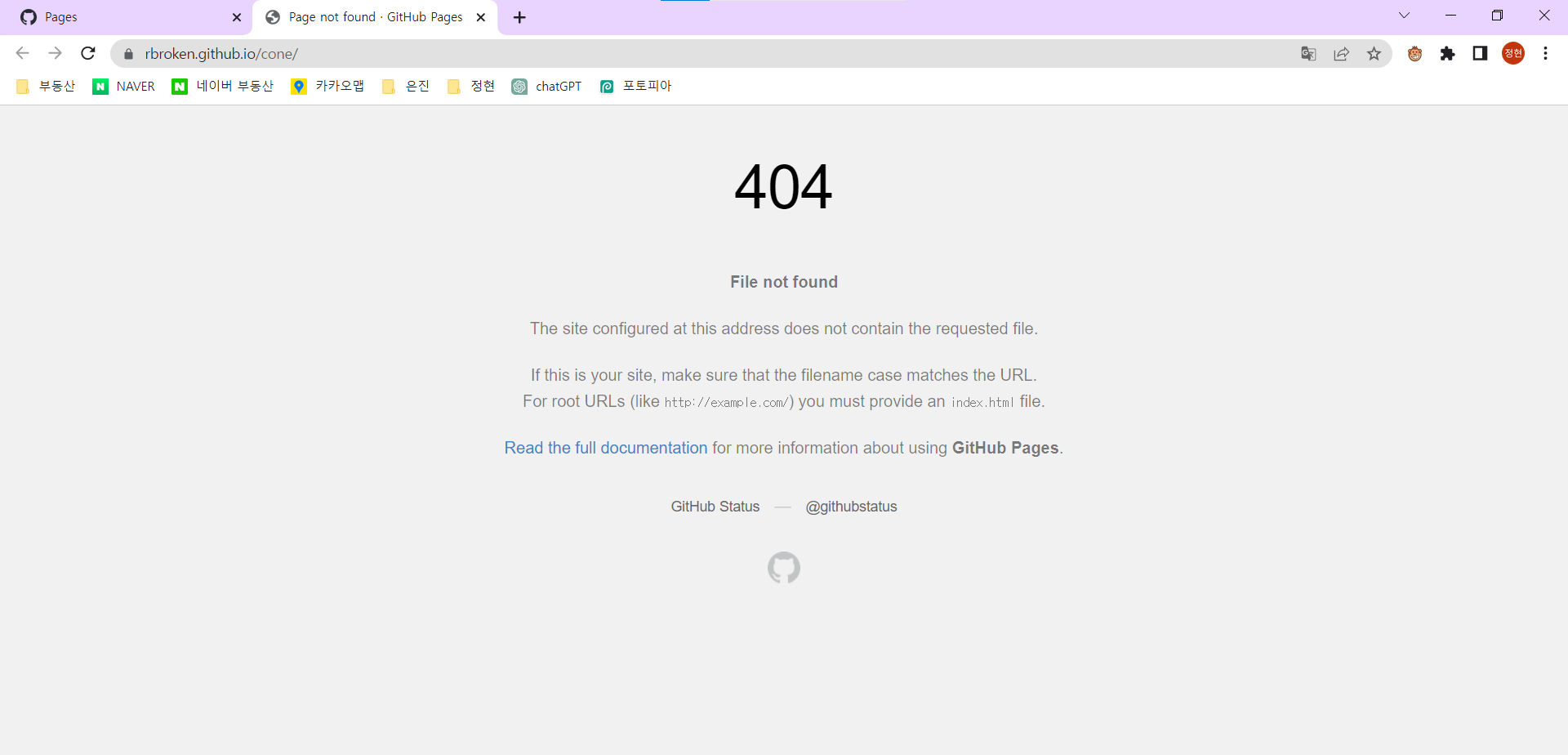Follow Read the full documentation link
Viewport: 1568px width, 755px height.
[606, 448]
